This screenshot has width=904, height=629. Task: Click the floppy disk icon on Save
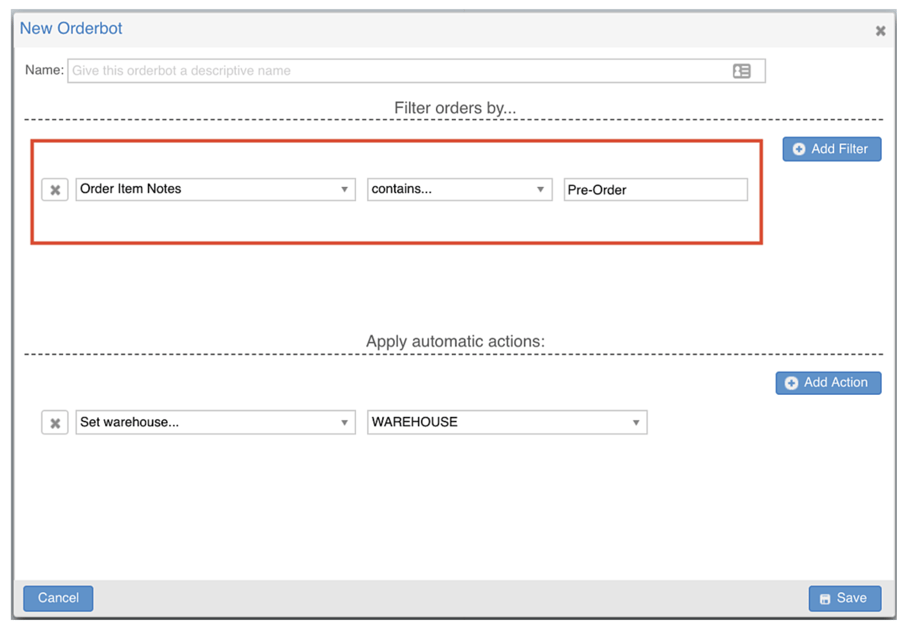(x=825, y=599)
